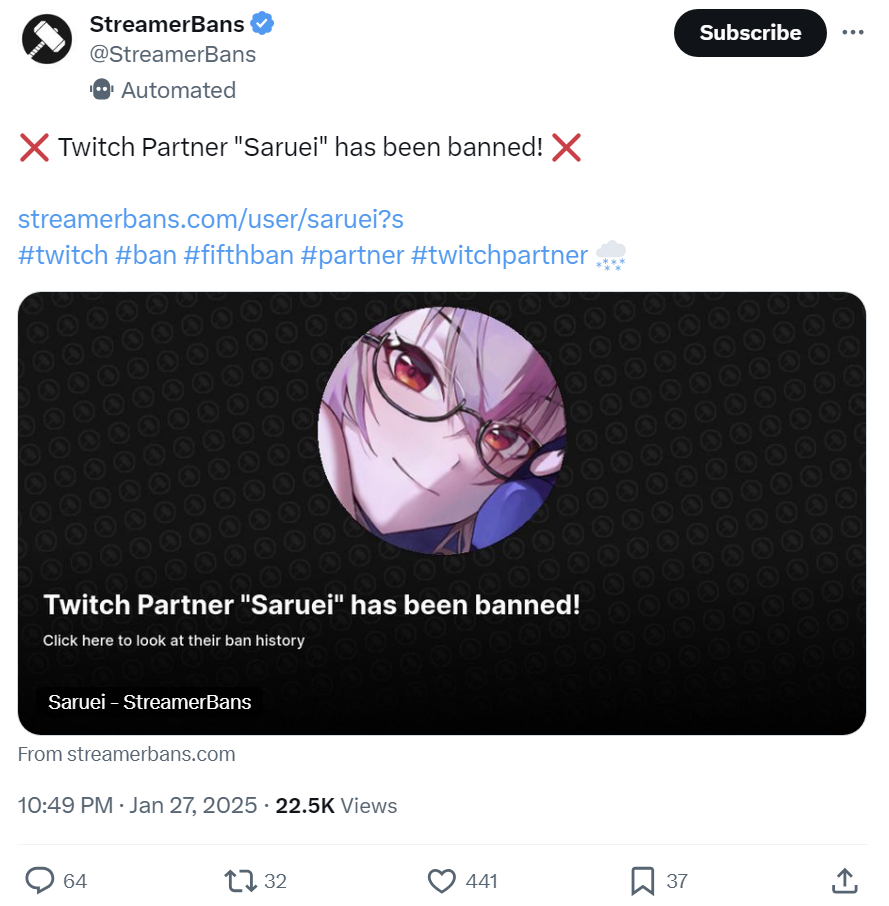The image size is (889, 906).
Task: Select the #partner hashtag
Action: pyautogui.click(x=352, y=255)
